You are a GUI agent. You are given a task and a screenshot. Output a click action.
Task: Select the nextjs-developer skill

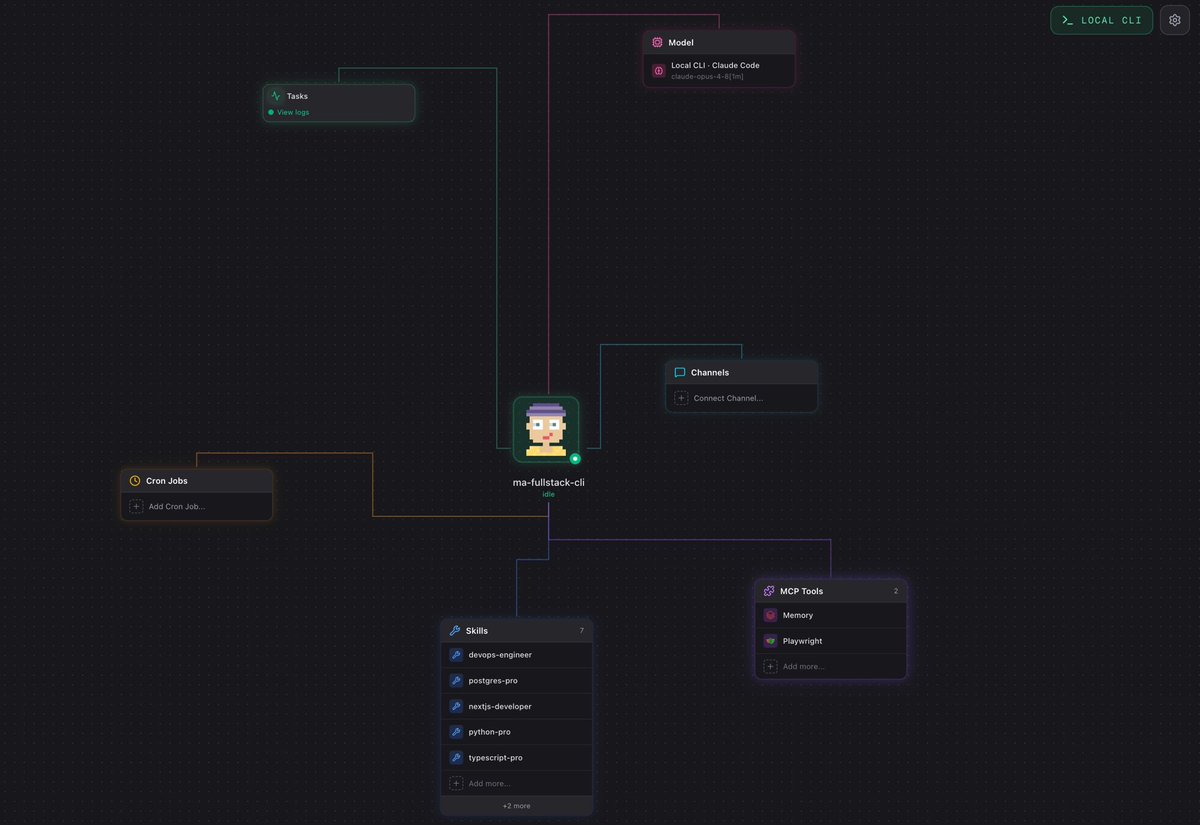pyautogui.click(x=517, y=706)
